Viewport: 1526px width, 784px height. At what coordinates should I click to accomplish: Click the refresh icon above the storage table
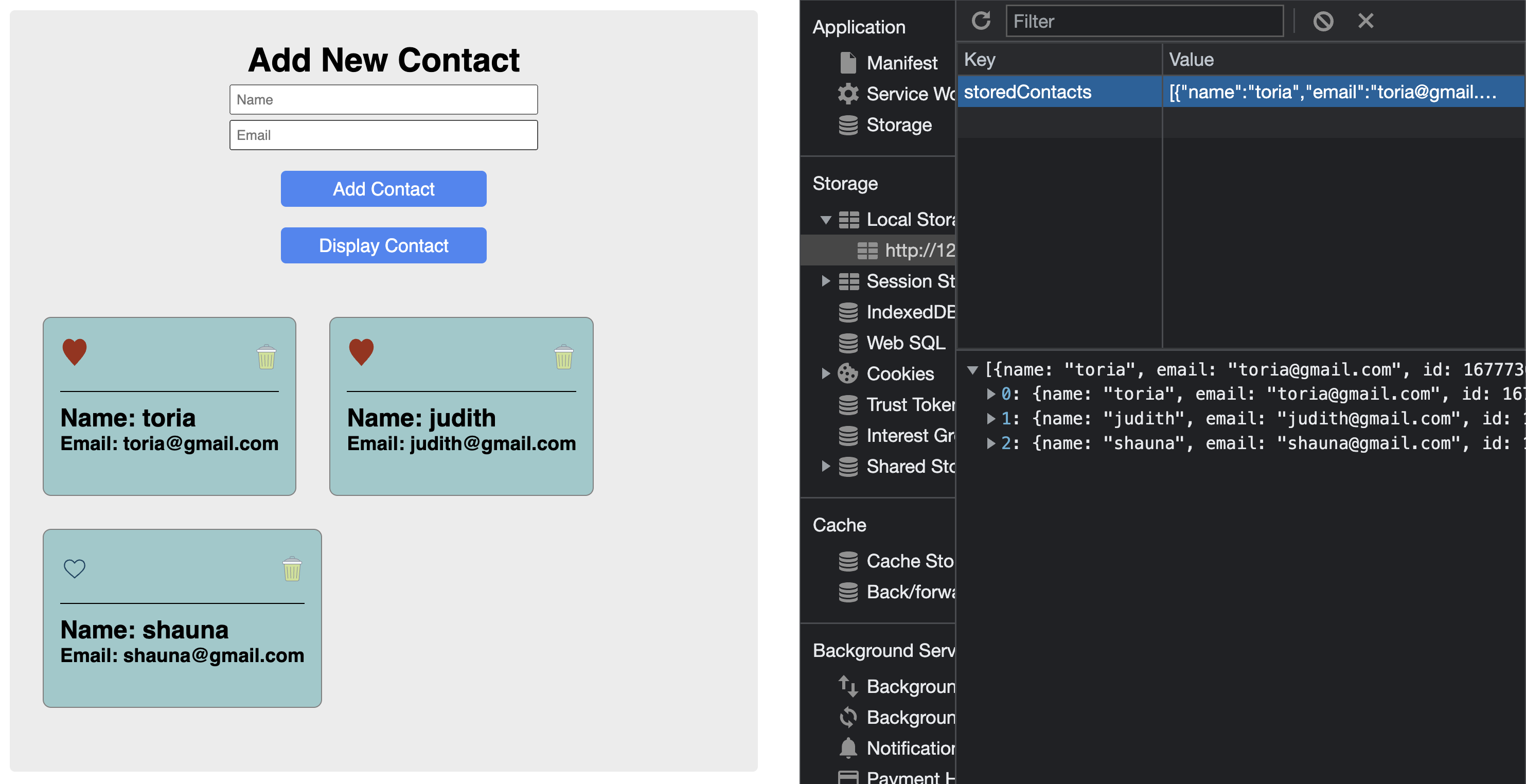982,21
